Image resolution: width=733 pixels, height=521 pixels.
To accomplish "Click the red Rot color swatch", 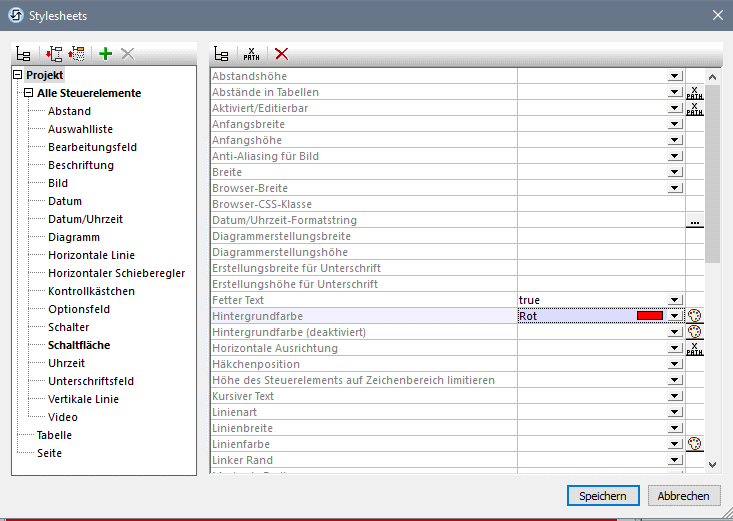I will pos(650,316).
